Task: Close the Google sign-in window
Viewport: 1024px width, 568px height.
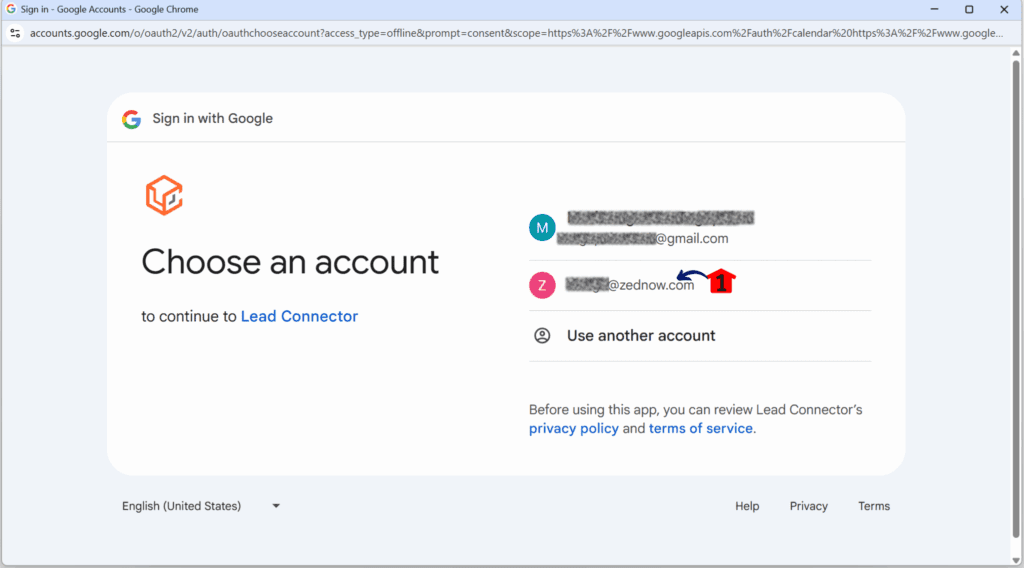Action: [x=1004, y=9]
